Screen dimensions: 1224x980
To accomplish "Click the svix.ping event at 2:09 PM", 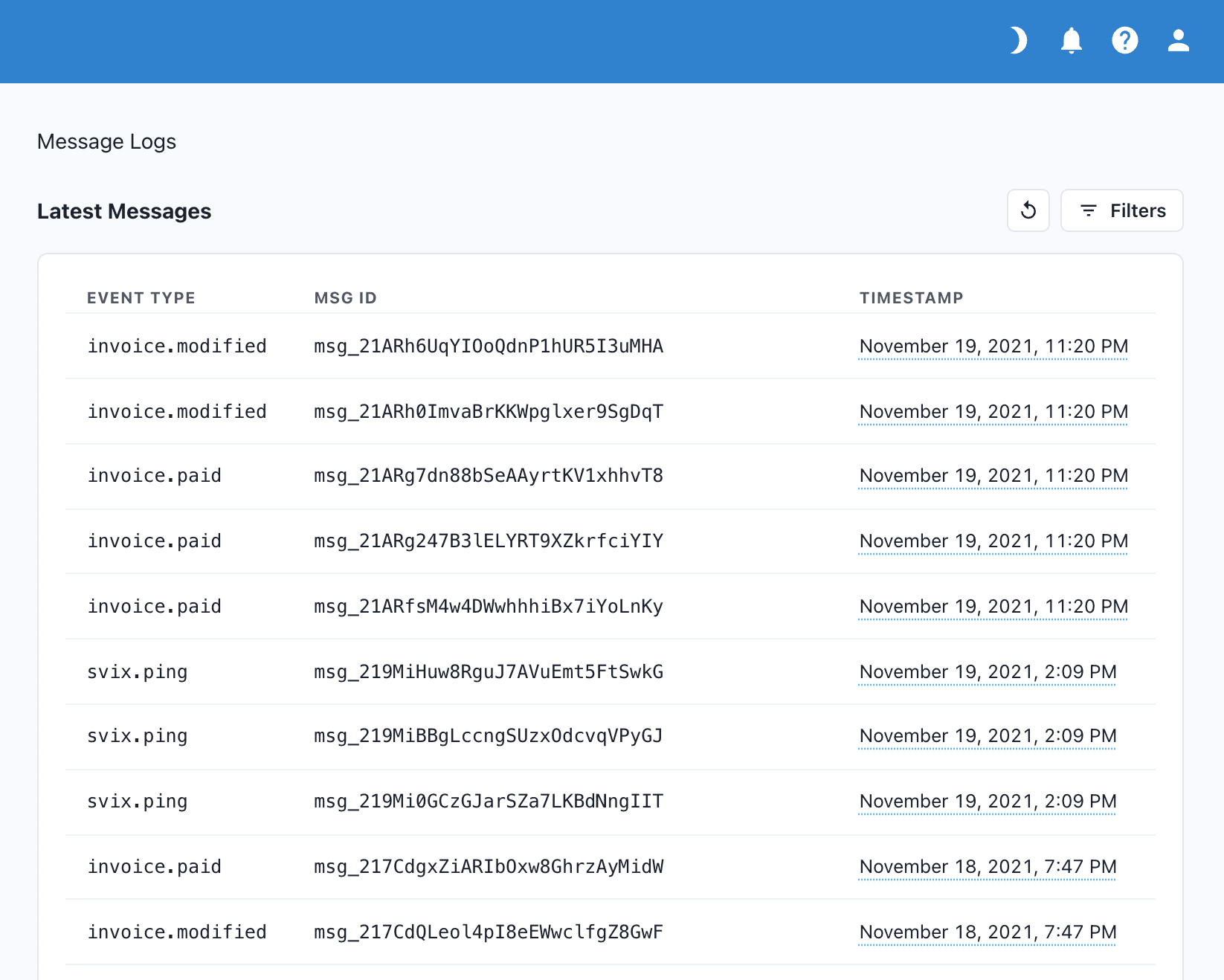I will pyautogui.click(x=138, y=671).
